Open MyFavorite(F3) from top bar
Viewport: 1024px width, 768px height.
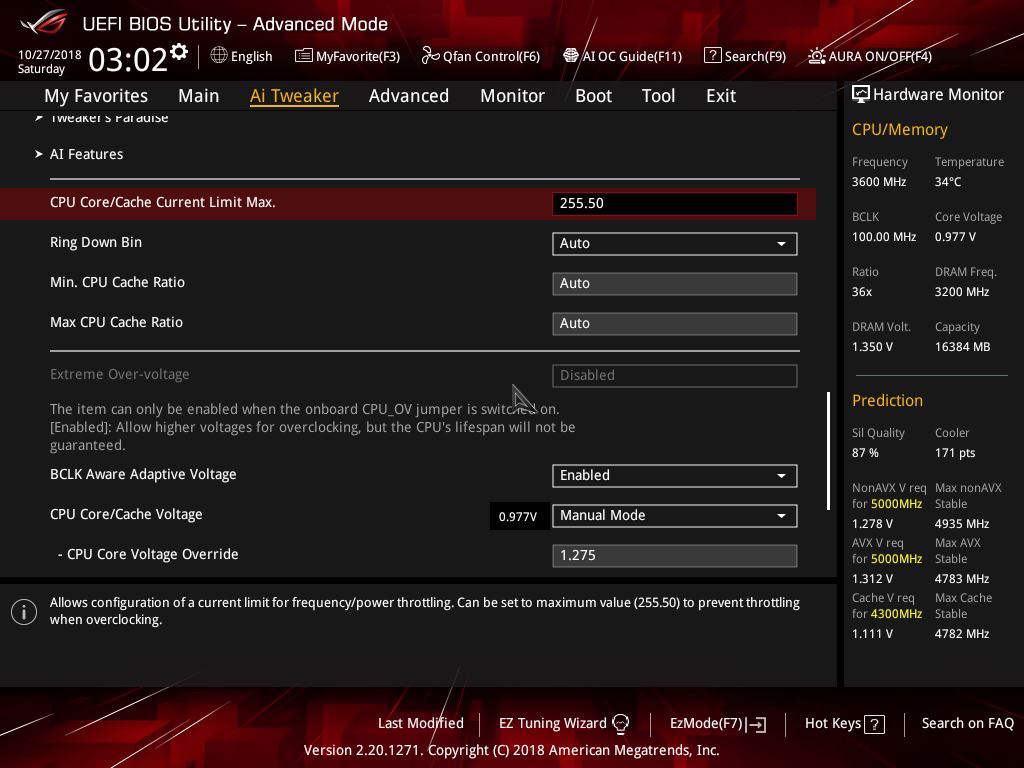347,56
